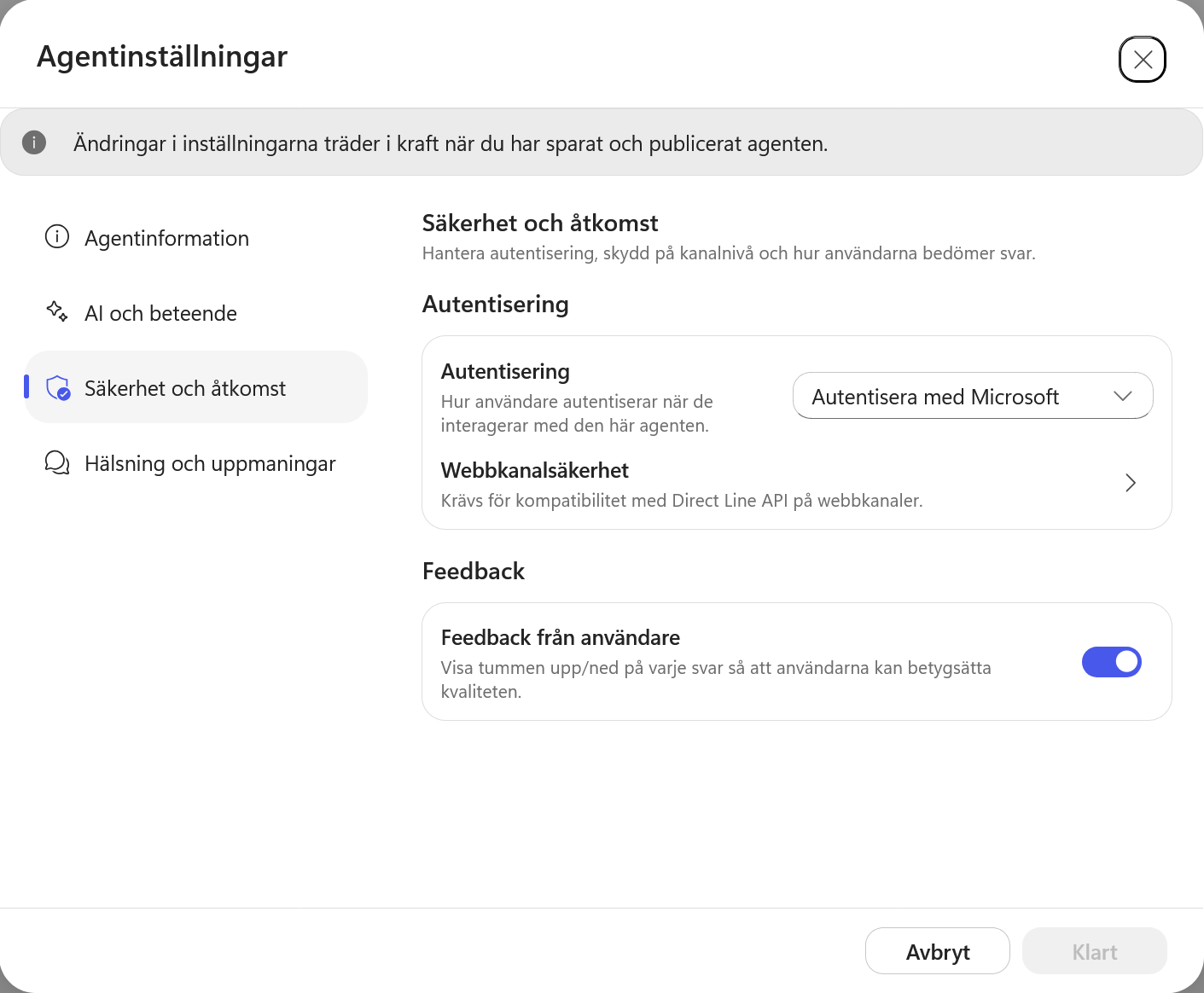Click the Direct Line API description text
1204x993 pixels.
(x=682, y=501)
